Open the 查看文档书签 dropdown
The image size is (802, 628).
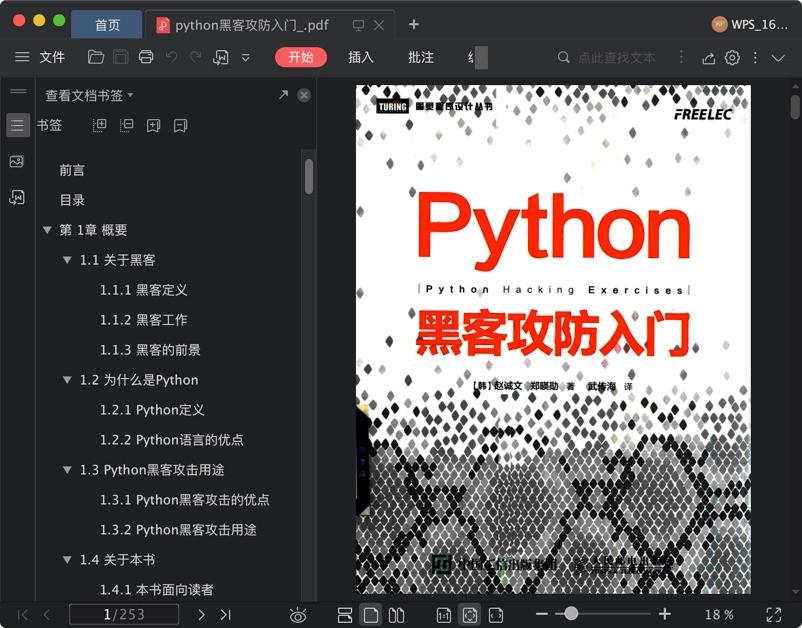point(89,96)
